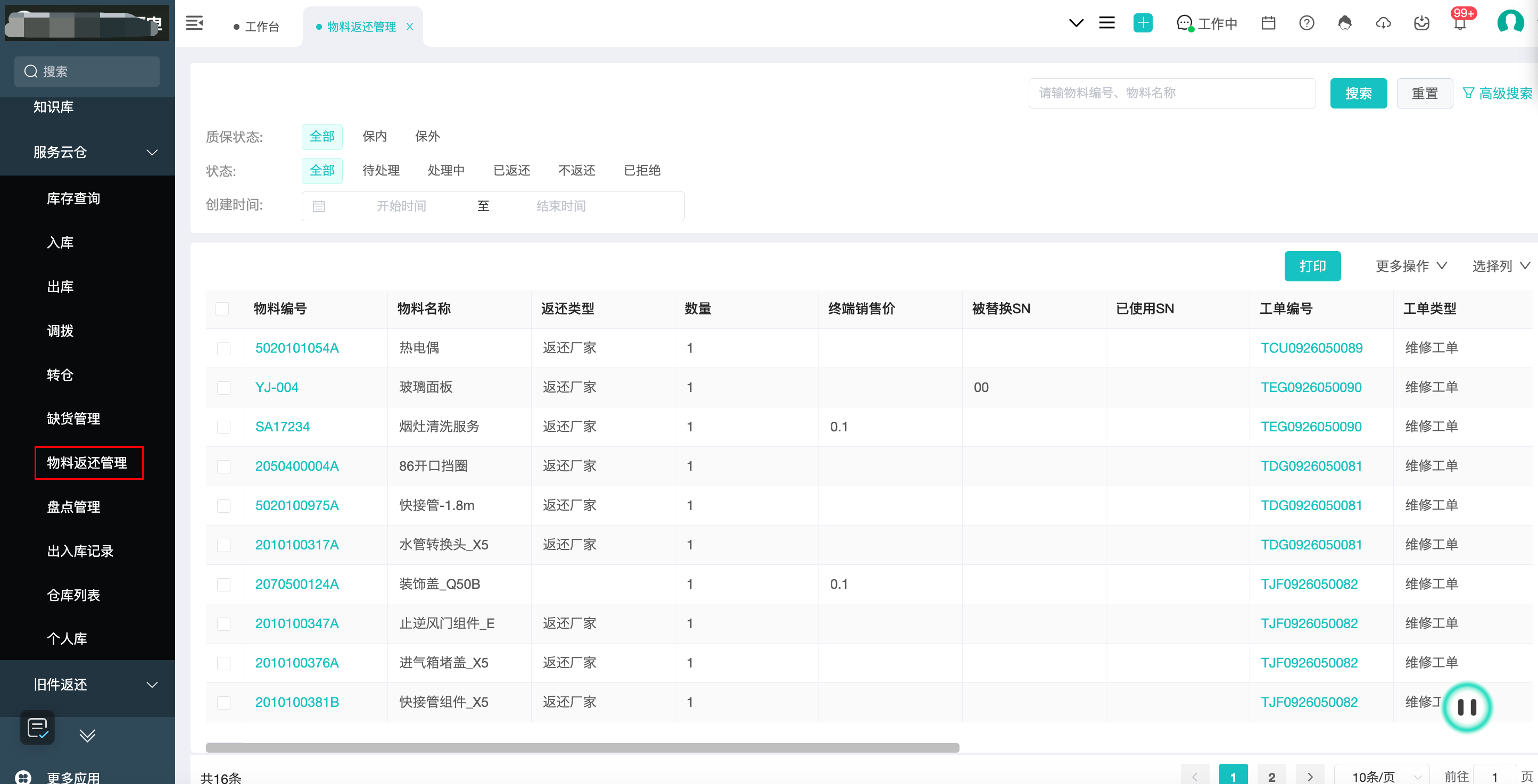The image size is (1538, 784).
Task: Open 库存查询 in sidebar
Action: pyautogui.click(x=73, y=199)
